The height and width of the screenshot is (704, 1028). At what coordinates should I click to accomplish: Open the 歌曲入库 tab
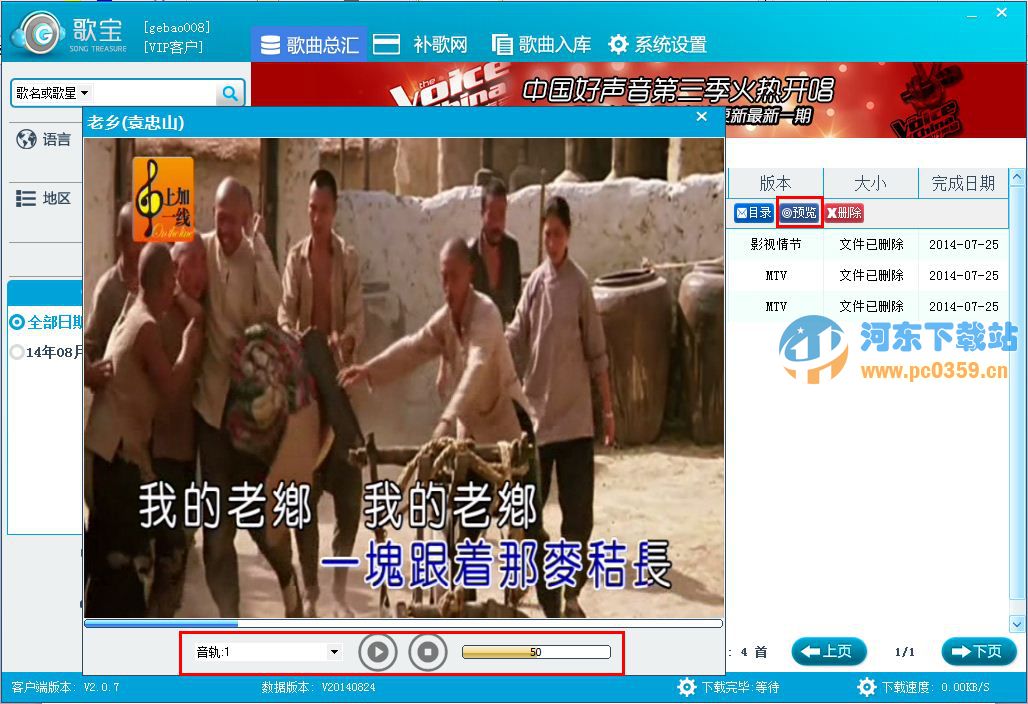tap(541, 45)
